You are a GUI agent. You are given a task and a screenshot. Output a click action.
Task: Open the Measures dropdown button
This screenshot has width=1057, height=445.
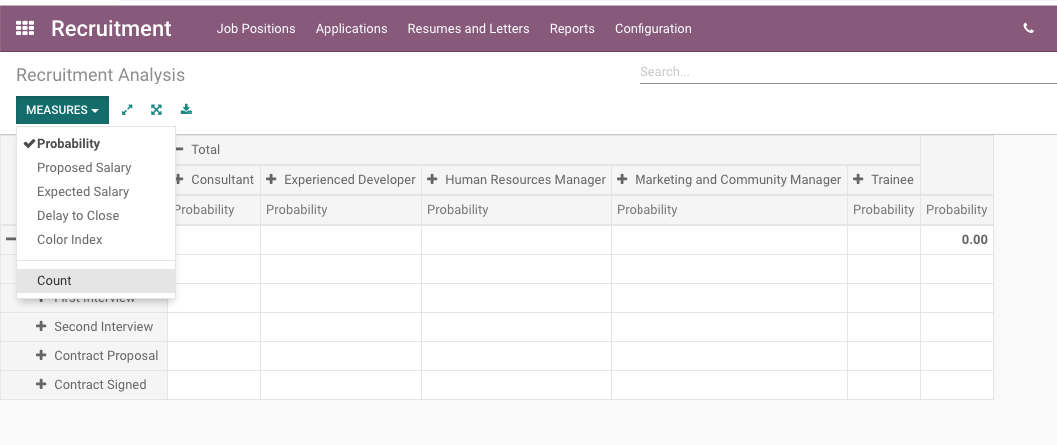point(62,110)
